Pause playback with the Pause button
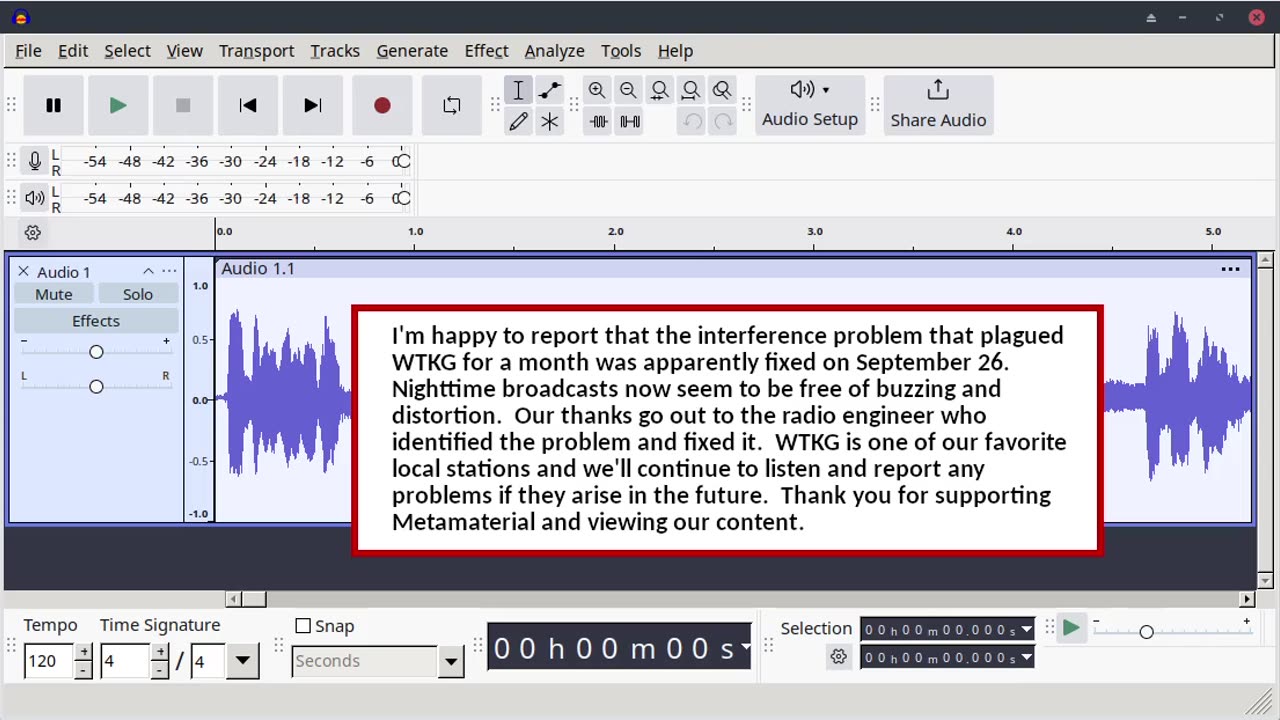Screen dimensions: 1280x720 54,105
